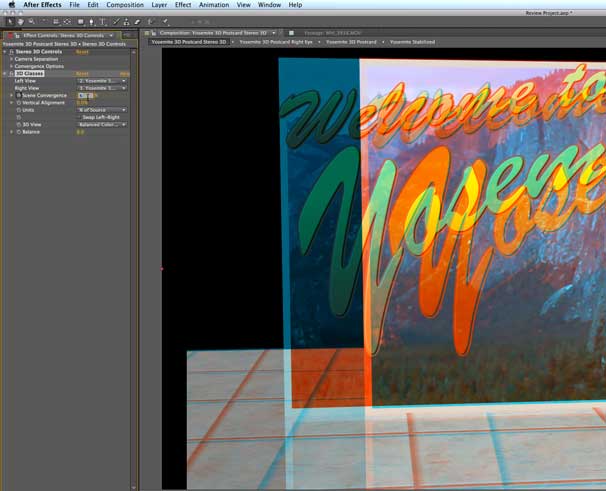Select the Hand tool
Viewport: 606px width, 491px height.
[x=21, y=22]
